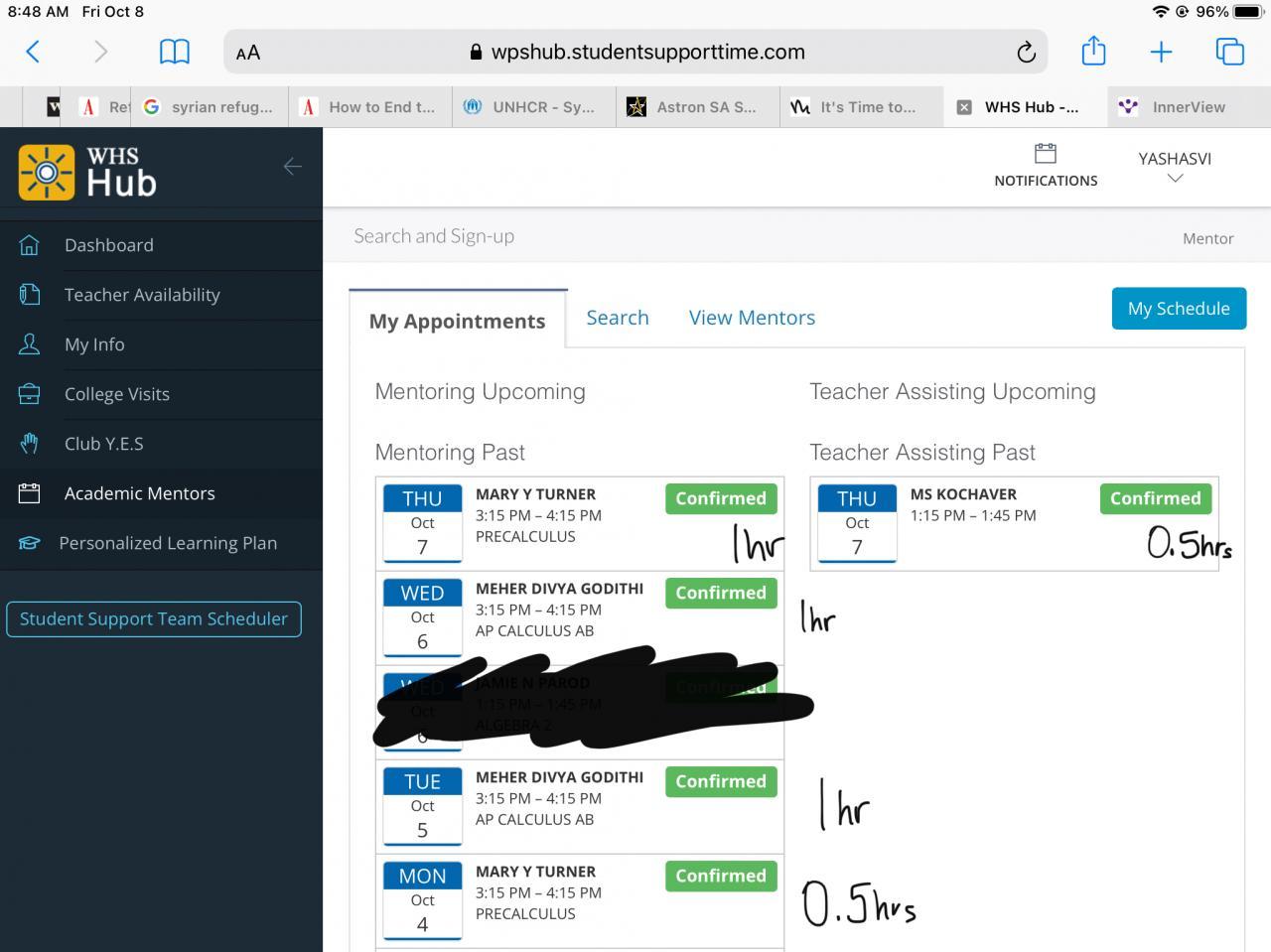This screenshot has height=952, width=1271.
Task: Click Confirmed badge for MS KOCHAVER
Action: [1155, 498]
